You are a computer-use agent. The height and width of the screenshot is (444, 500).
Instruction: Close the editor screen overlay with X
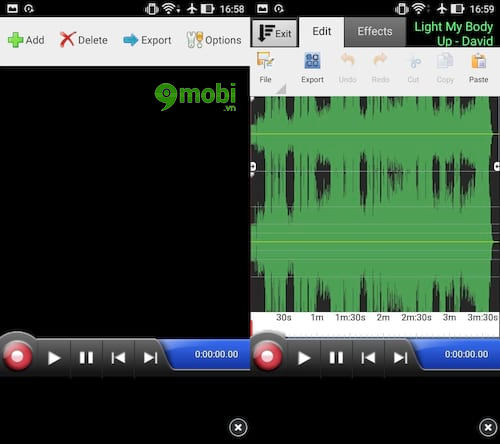488,427
